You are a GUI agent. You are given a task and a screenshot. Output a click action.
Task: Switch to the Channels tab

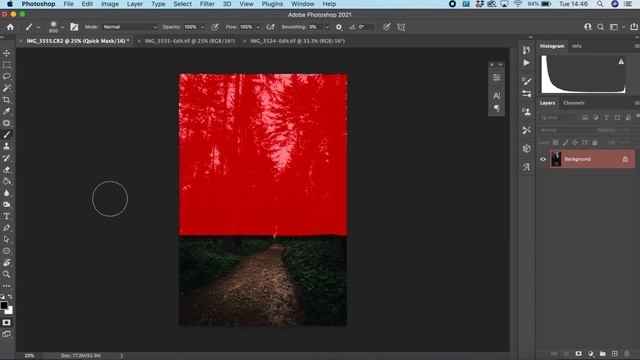[574, 103]
